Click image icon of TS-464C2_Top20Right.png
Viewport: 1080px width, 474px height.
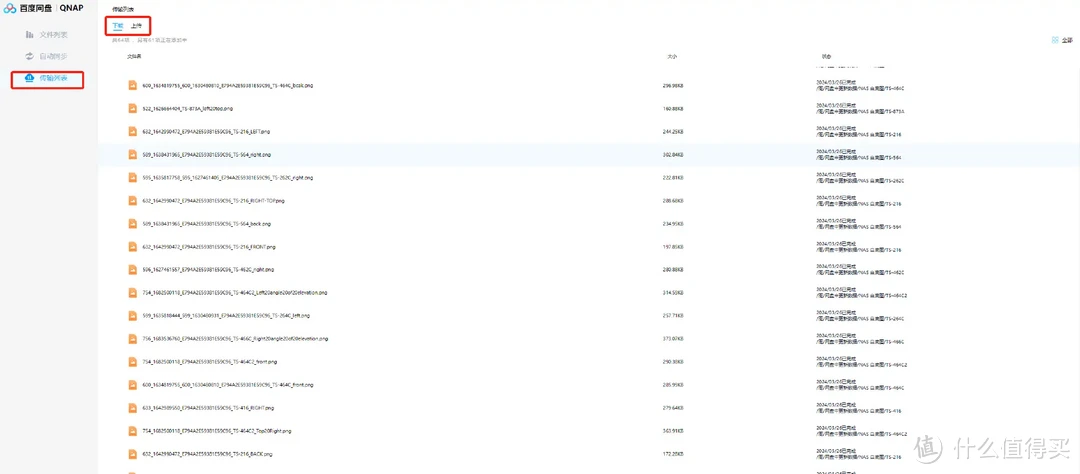(134, 431)
